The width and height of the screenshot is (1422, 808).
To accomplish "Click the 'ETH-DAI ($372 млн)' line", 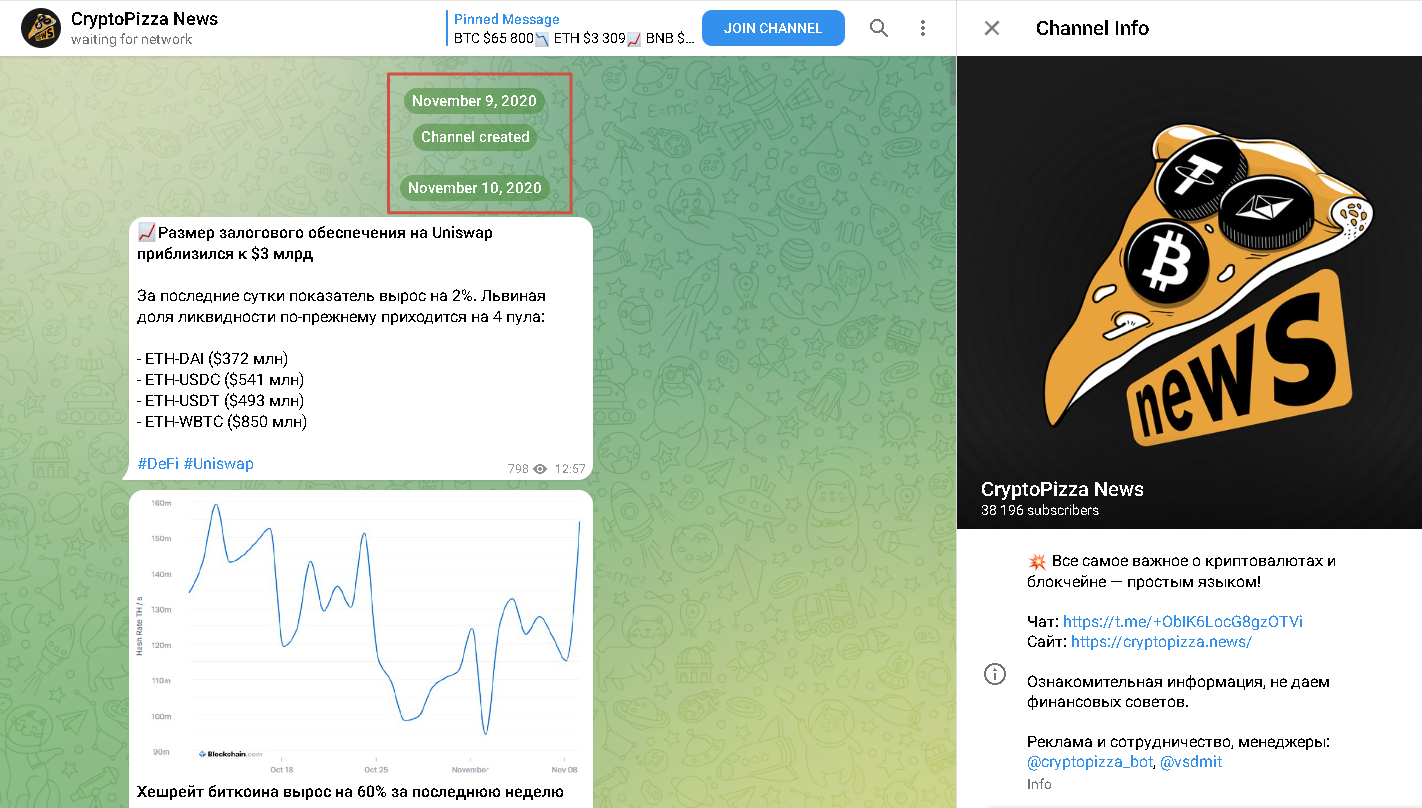I will [212, 359].
